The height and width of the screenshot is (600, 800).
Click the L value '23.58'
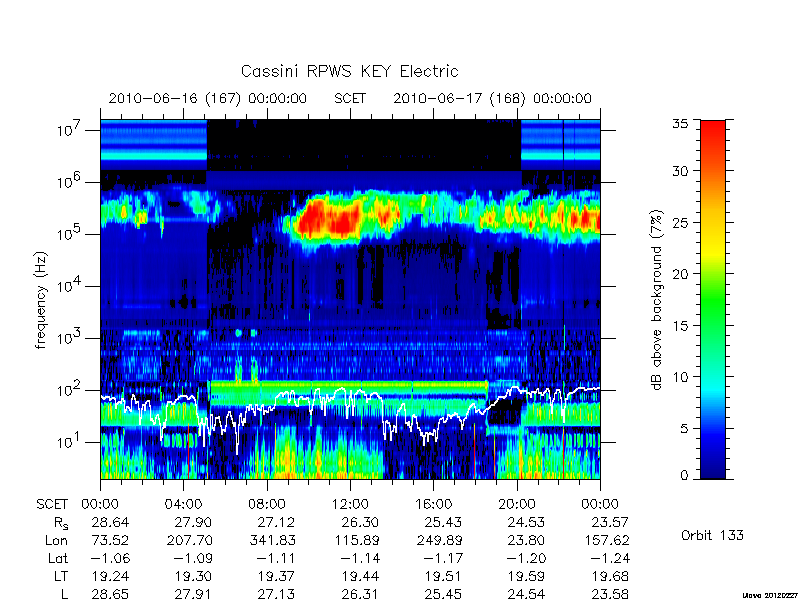coord(609,594)
